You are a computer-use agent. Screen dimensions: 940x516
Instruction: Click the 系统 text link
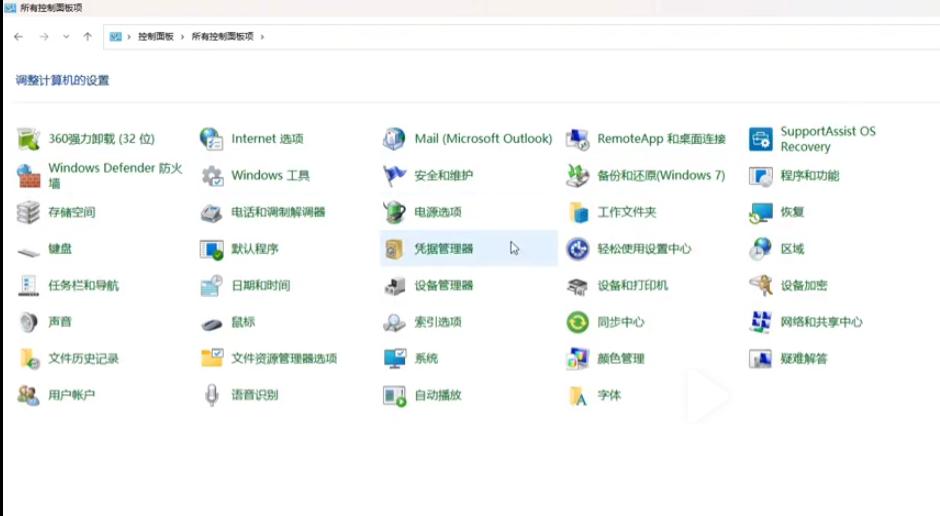426,358
